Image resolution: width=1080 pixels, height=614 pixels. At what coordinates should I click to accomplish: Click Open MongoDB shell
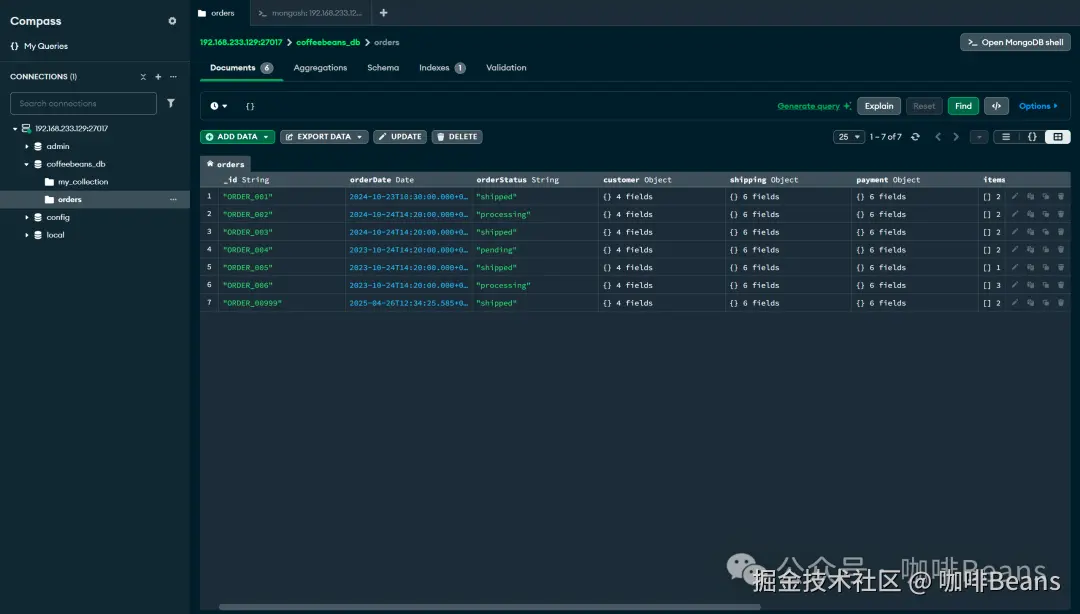tap(1015, 43)
